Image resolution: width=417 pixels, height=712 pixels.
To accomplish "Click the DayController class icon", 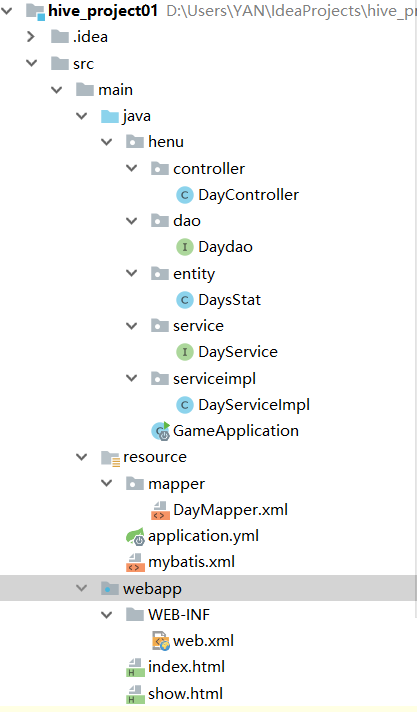I will [184, 195].
